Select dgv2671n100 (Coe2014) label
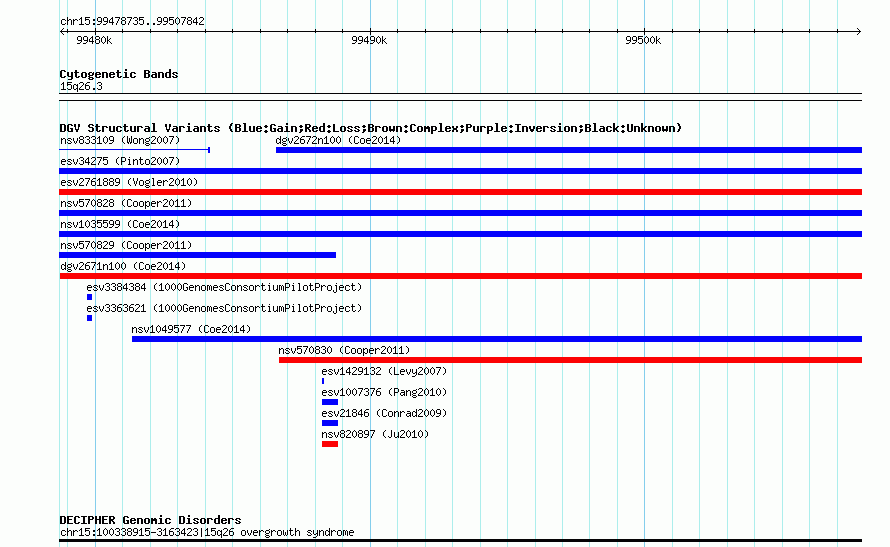Viewport: 890px width, 547px height. tap(123, 266)
